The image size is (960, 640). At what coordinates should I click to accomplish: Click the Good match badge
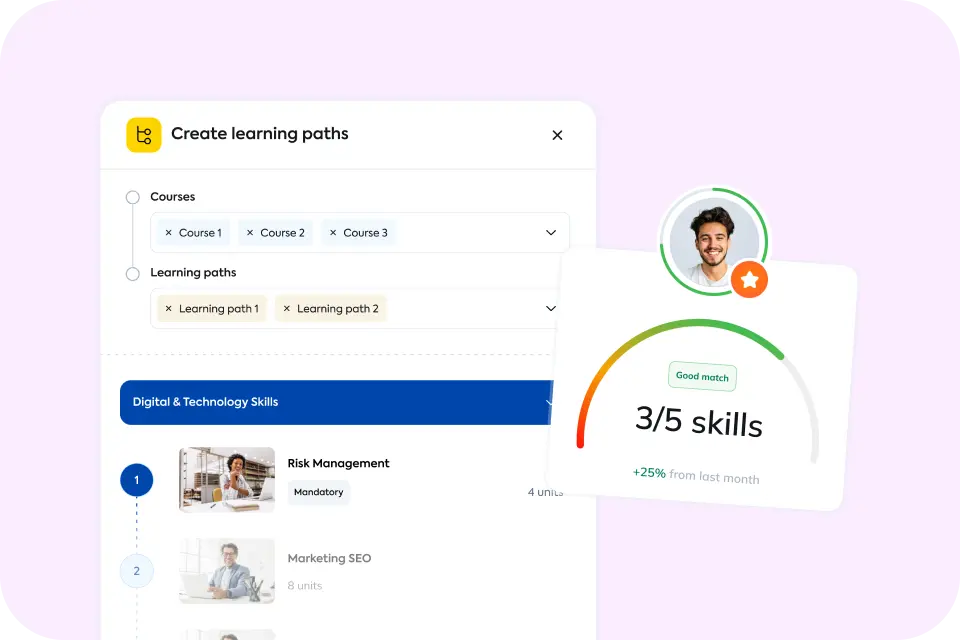tap(702, 377)
